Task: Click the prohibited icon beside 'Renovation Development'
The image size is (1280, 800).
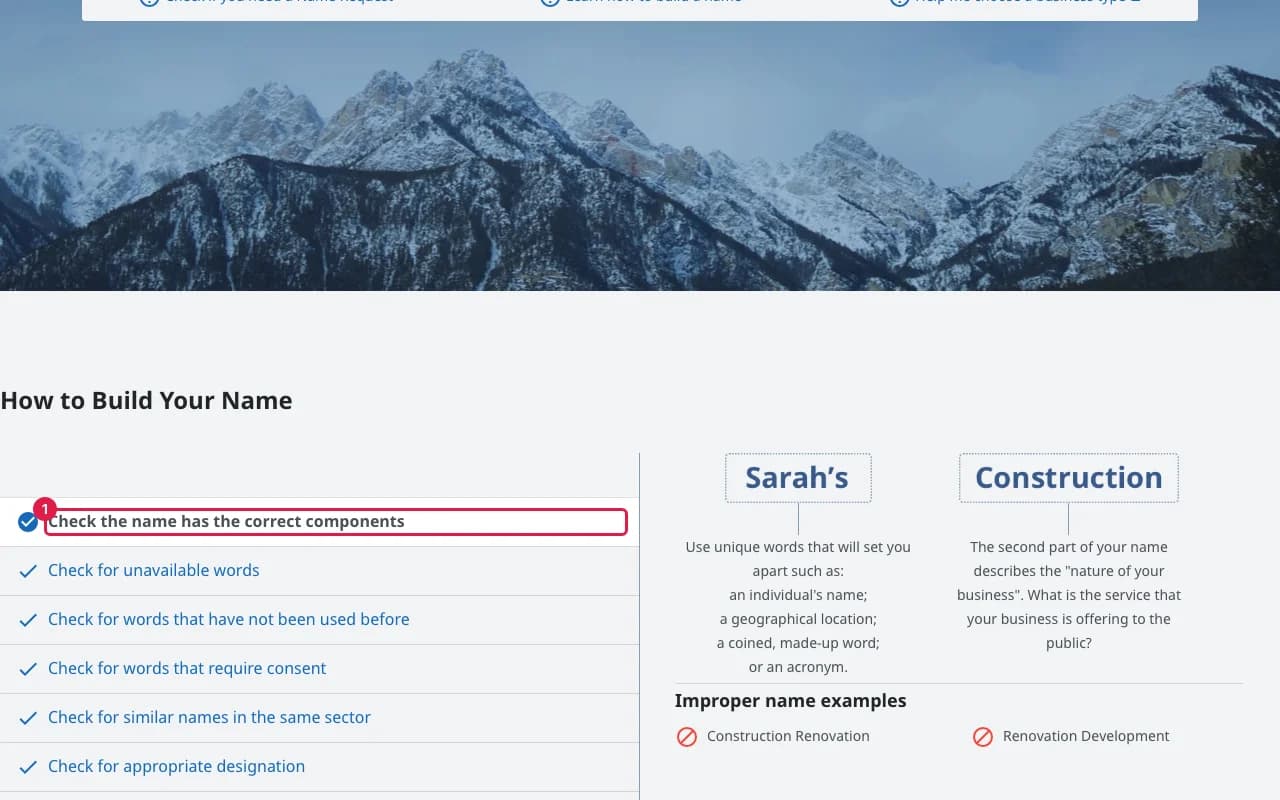Action: 983,737
